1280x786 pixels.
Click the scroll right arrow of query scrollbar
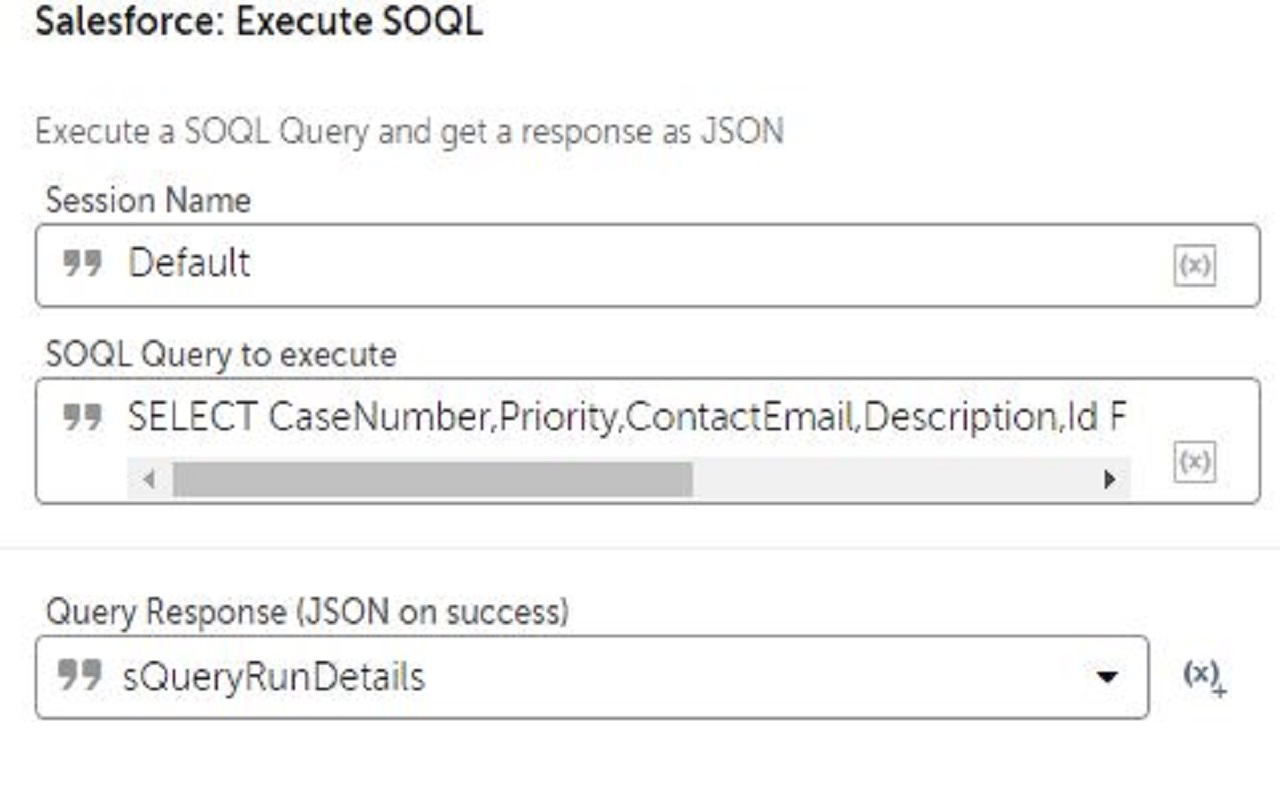(x=1108, y=479)
